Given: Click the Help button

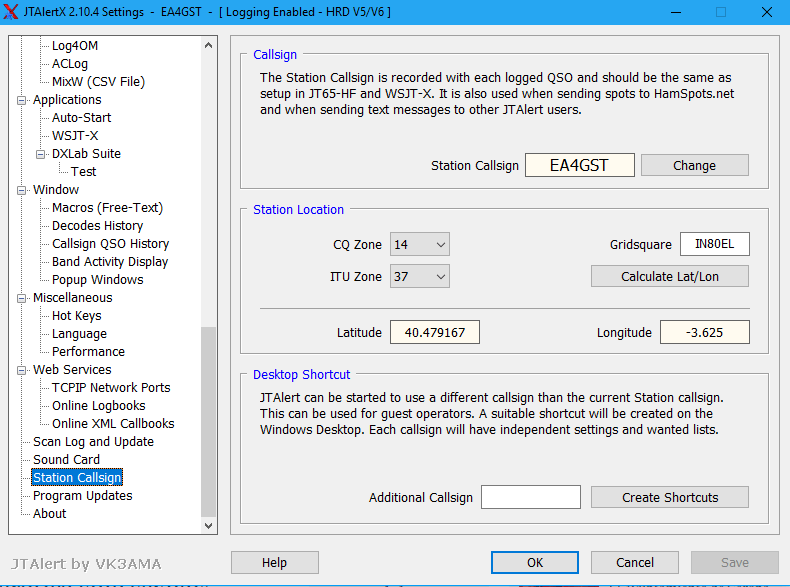Looking at the screenshot, I should tap(275, 562).
